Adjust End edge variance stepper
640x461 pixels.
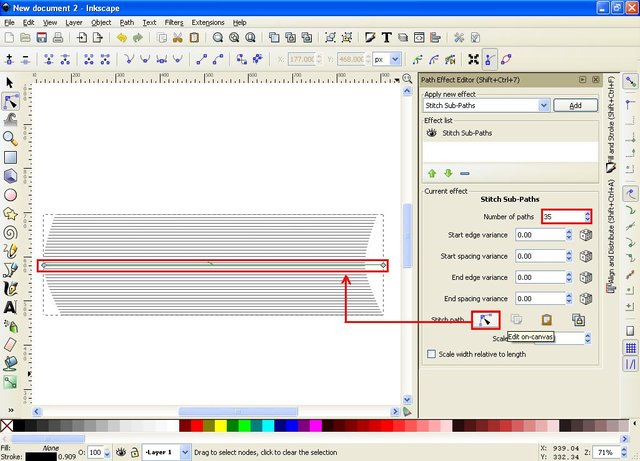point(569,277)
